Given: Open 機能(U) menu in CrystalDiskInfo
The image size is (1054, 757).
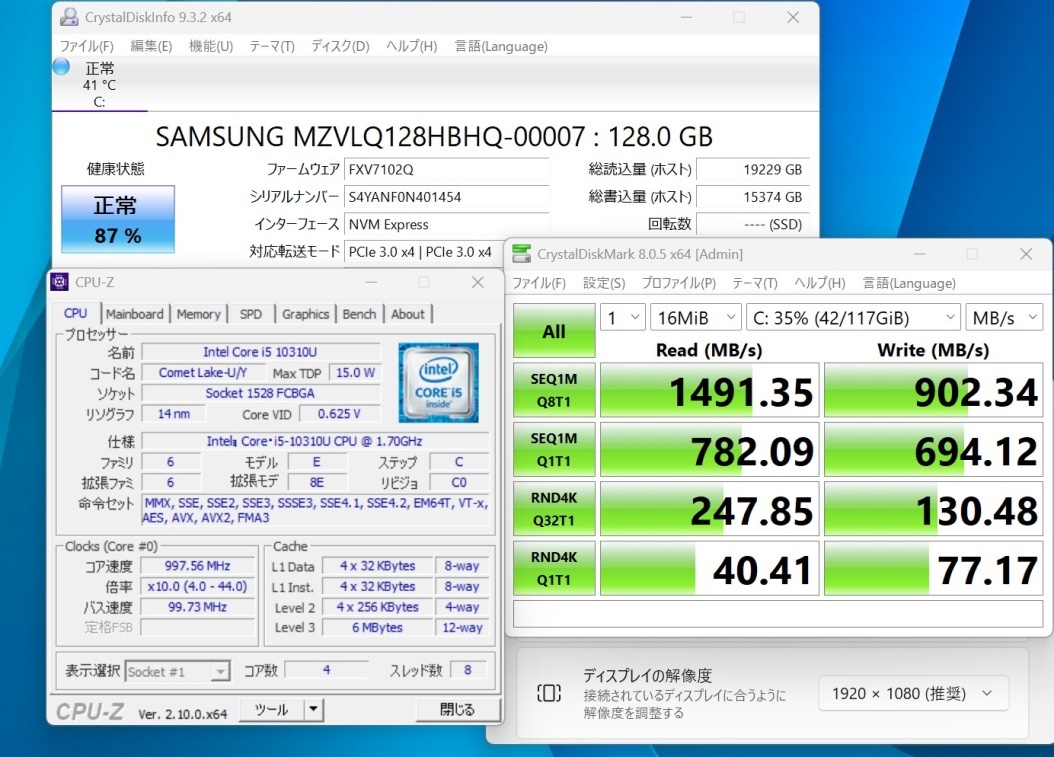Looking at the screenshot, I should [211, 46].
